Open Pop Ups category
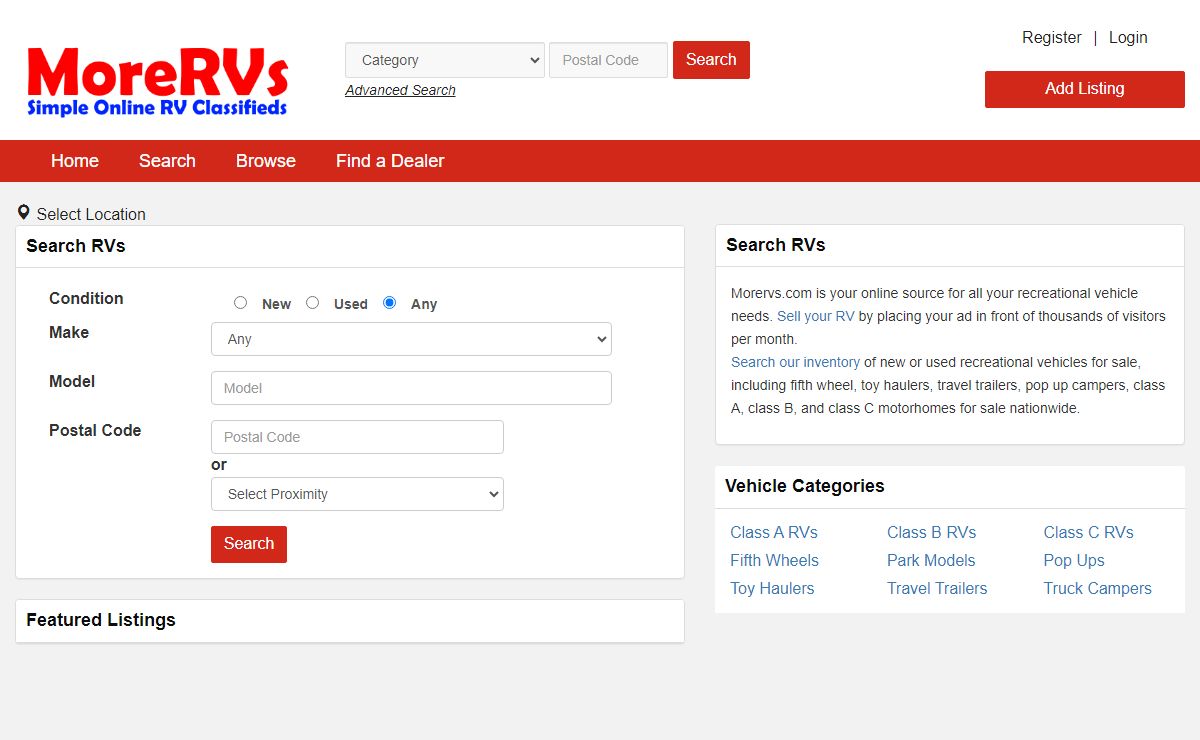This screenshot has height=740, width=1200. click(1074, 560)
